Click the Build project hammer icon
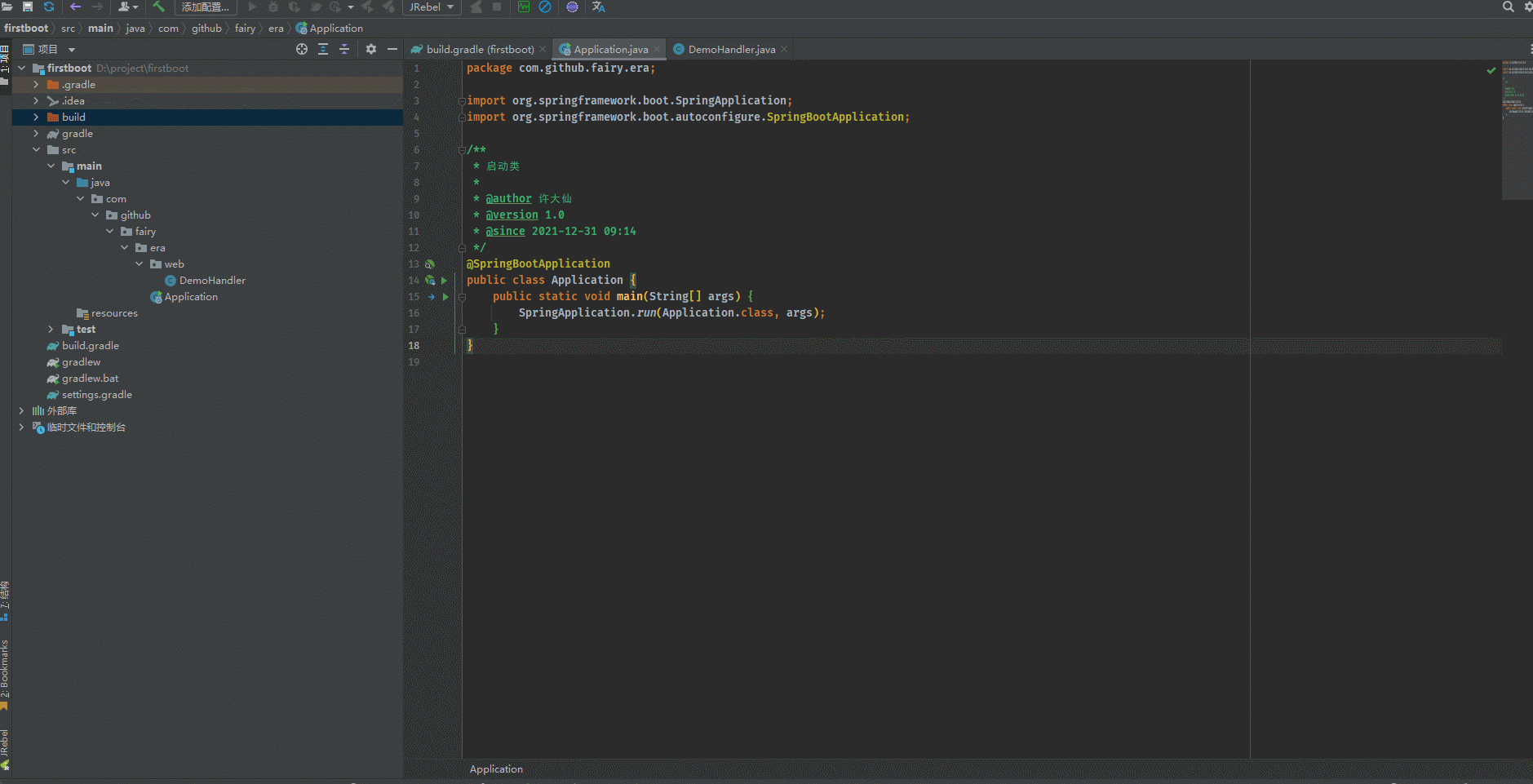 click(x=158, y=7)
